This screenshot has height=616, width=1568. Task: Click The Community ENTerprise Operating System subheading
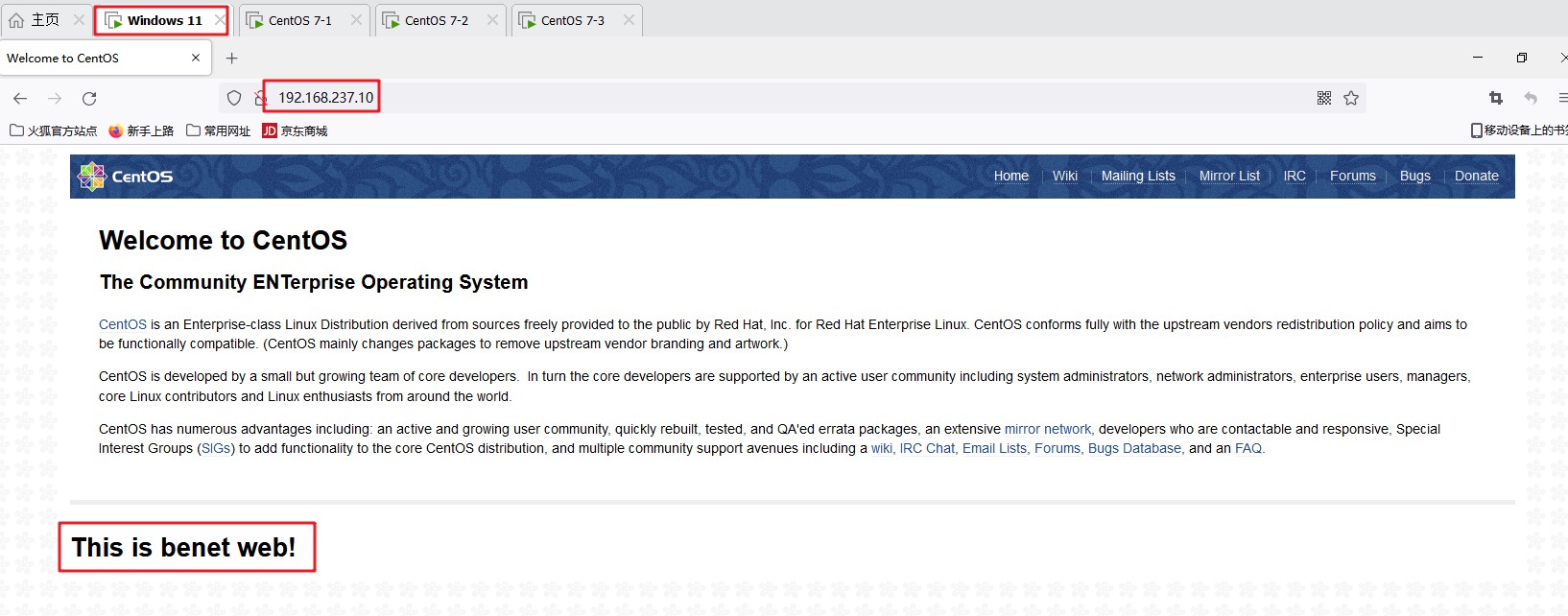[314, 282]
